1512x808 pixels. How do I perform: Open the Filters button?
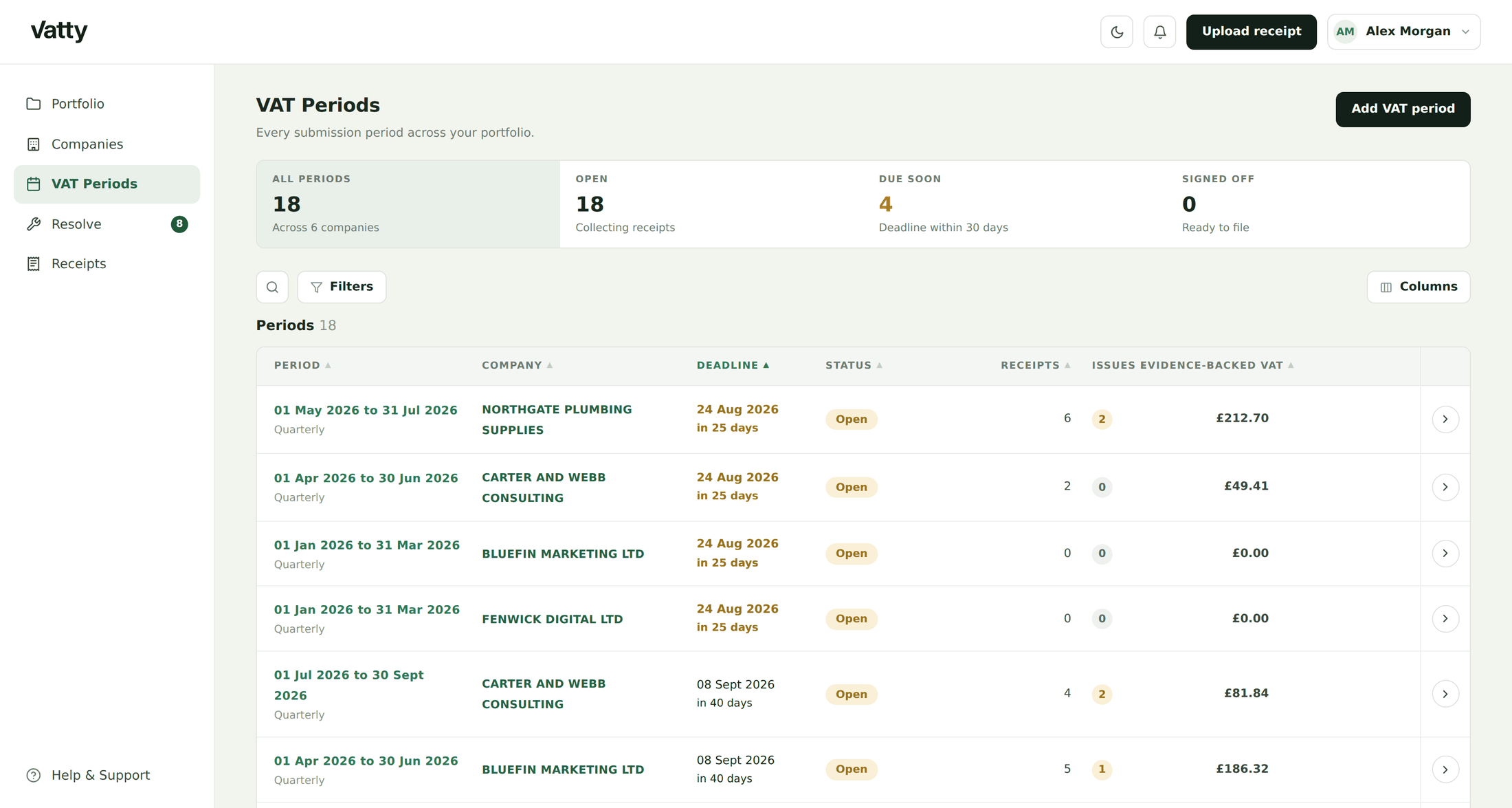coord(342,287)
